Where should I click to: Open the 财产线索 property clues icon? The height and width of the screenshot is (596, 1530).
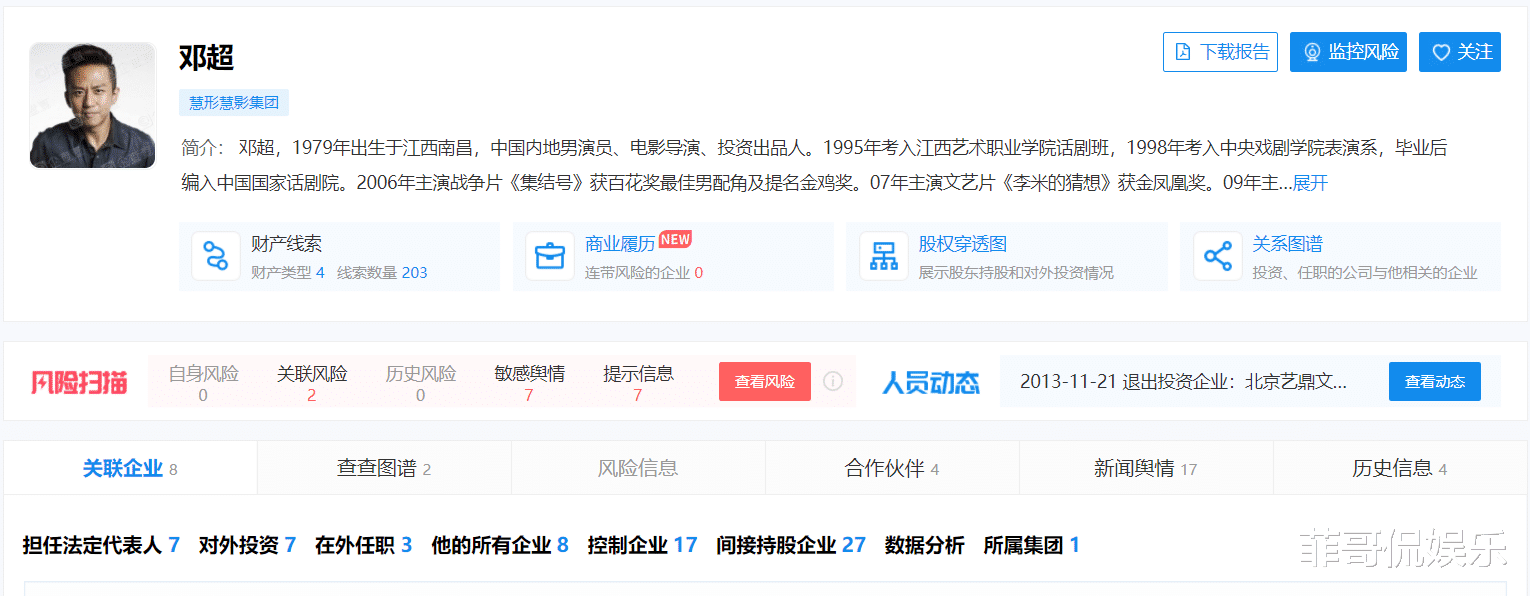pyautogui.click(x=215, y=256)
